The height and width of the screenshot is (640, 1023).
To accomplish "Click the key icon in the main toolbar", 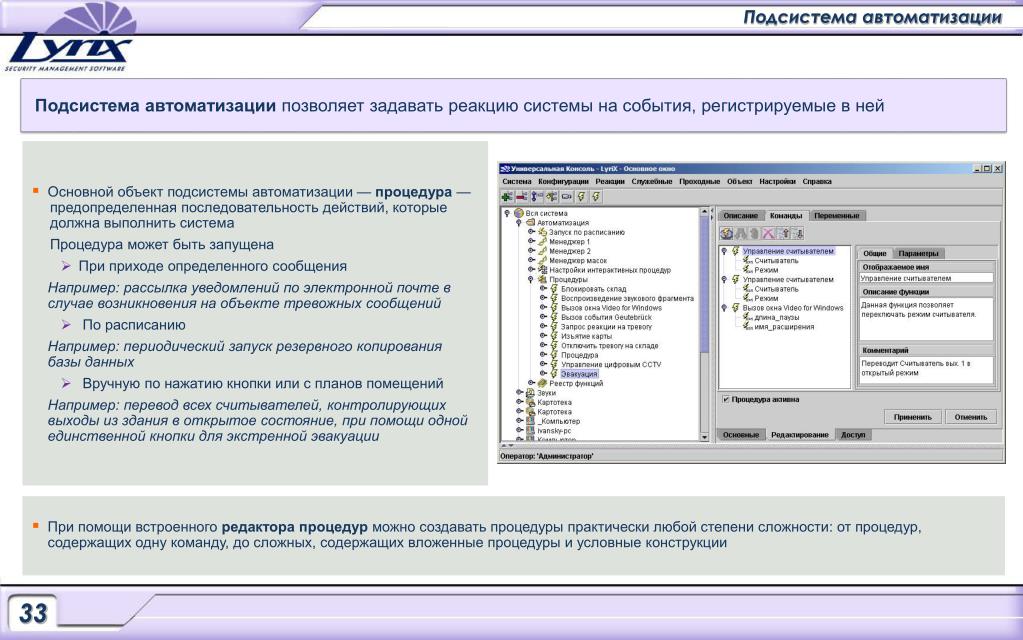I will pyautogui.click(x=536, y=196).
